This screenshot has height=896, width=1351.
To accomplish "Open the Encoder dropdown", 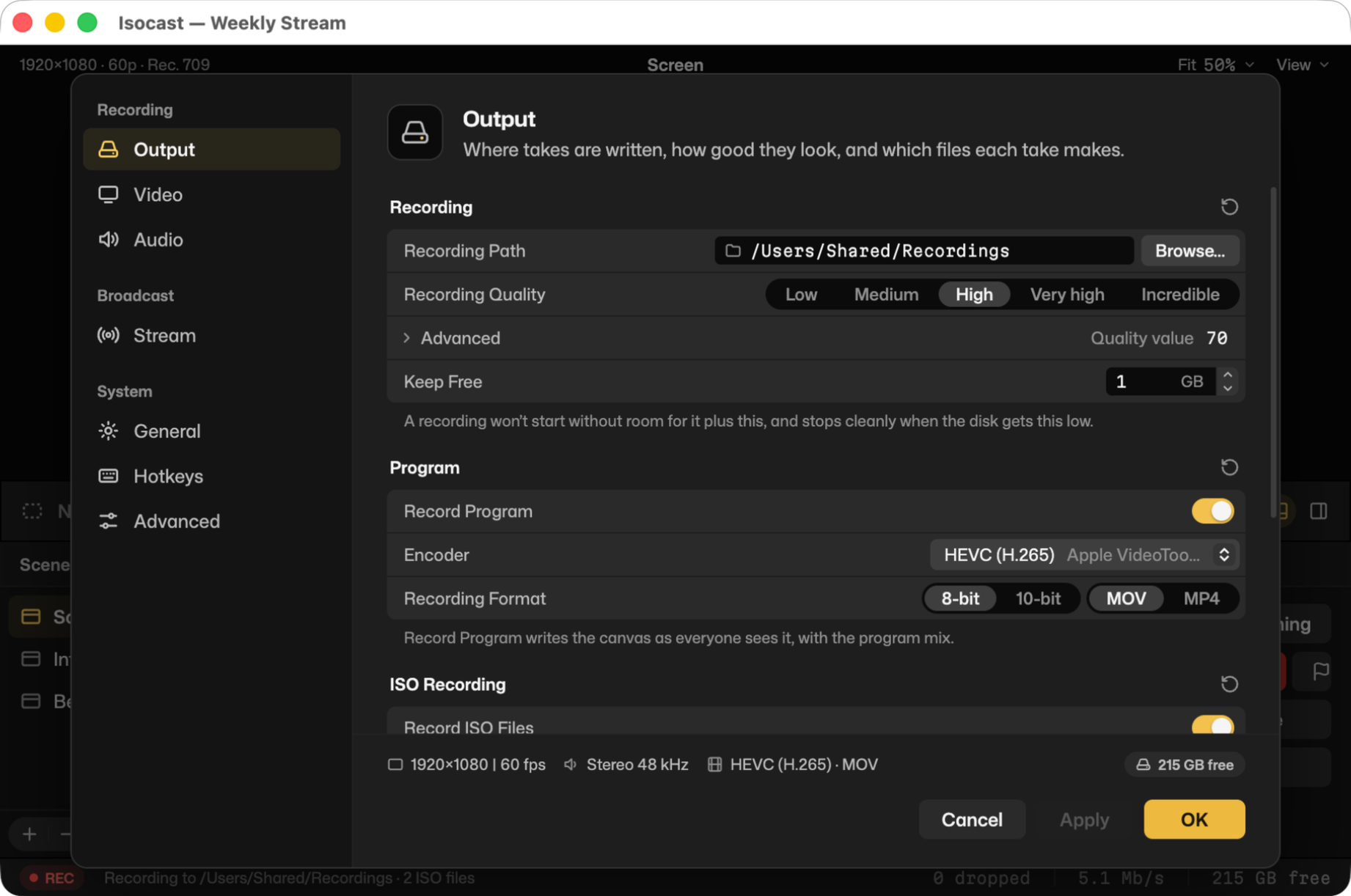I will 1084,555.
